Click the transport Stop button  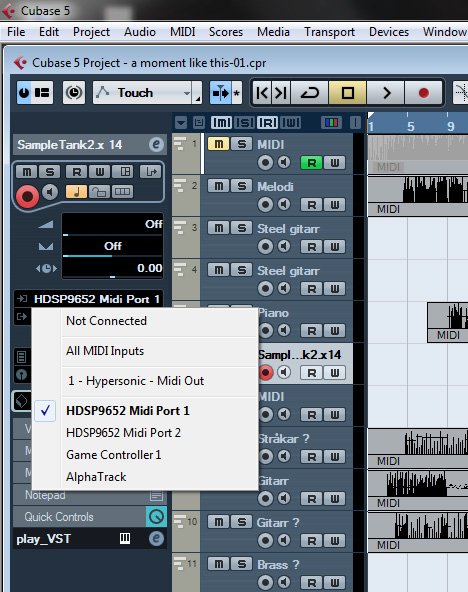tap(348, 92)
